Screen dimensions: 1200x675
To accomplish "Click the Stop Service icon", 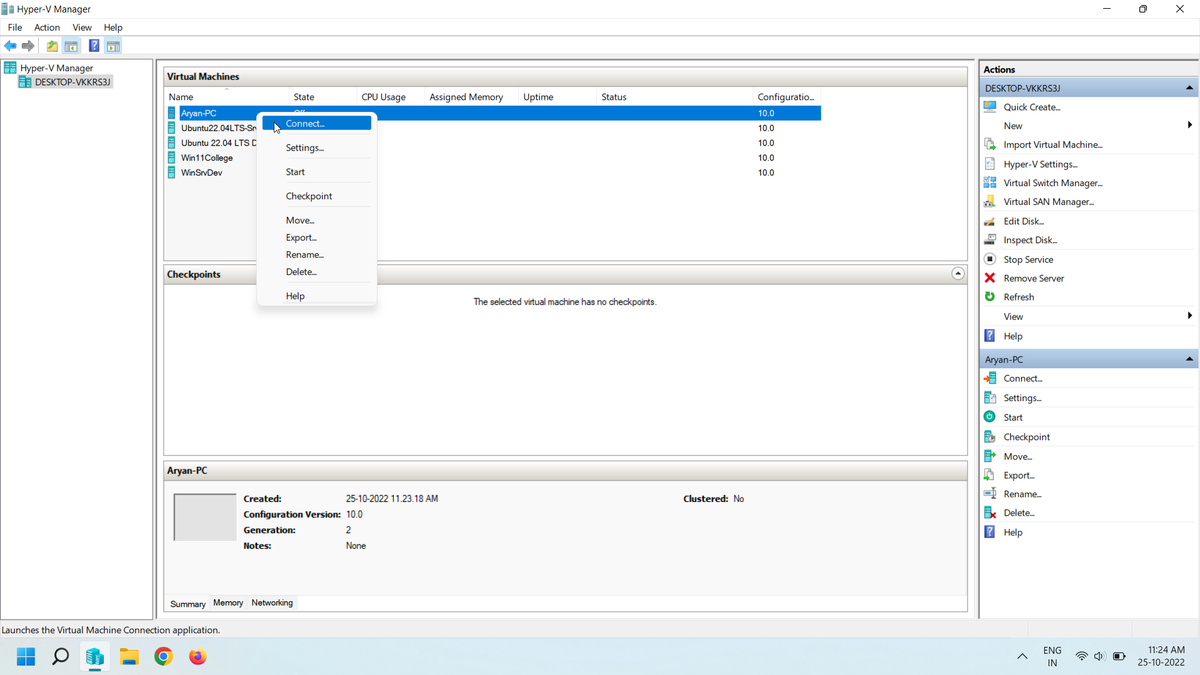I will [x=990, y=259].
